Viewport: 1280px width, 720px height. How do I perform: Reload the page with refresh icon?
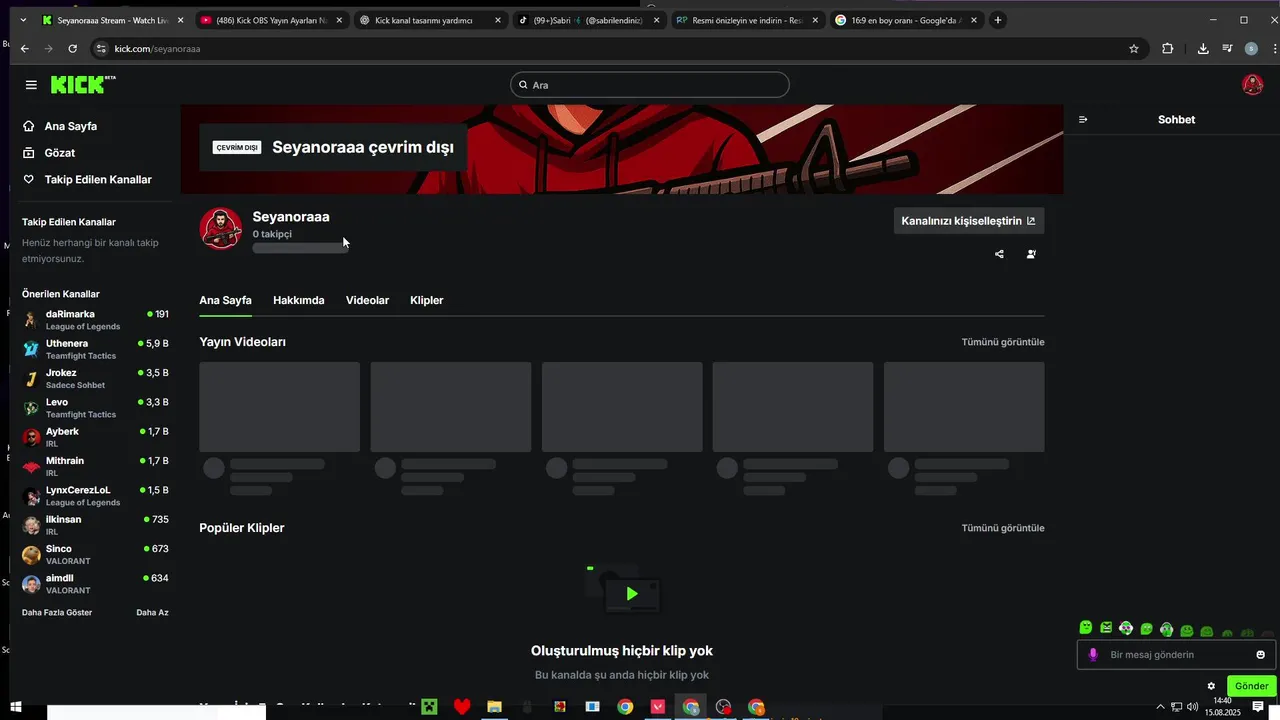tap(72, 48)
